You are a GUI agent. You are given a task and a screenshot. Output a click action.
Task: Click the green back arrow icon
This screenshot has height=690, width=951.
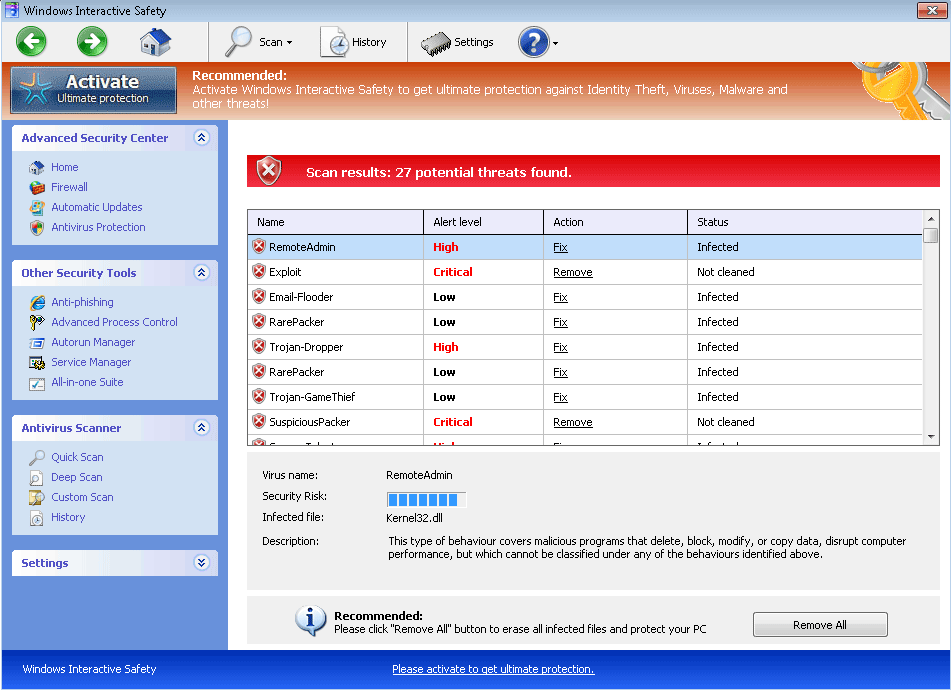pyautogui.click(x=31, y=42)
